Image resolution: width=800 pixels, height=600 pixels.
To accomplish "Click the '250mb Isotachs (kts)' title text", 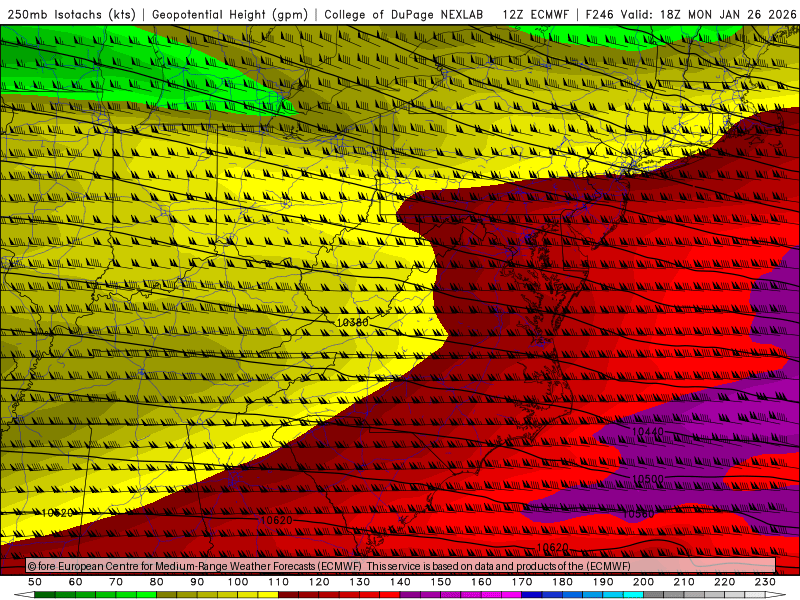I will (71, 14).
